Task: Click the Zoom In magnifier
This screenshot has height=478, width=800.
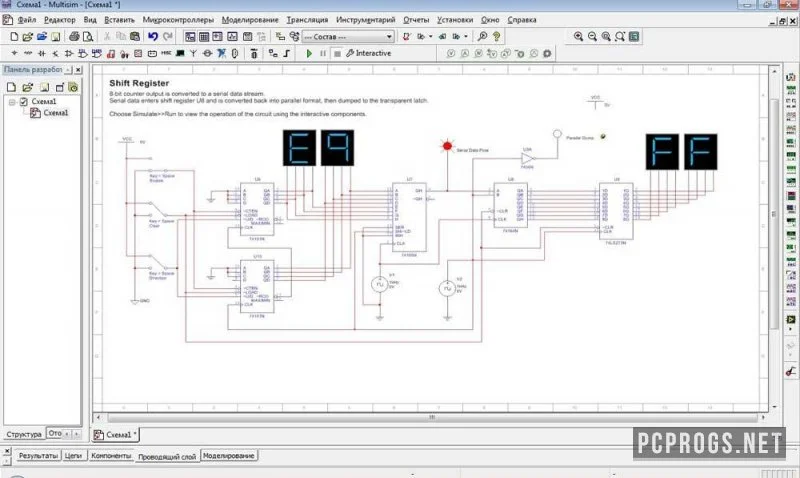Action: (x=578, y=37)
